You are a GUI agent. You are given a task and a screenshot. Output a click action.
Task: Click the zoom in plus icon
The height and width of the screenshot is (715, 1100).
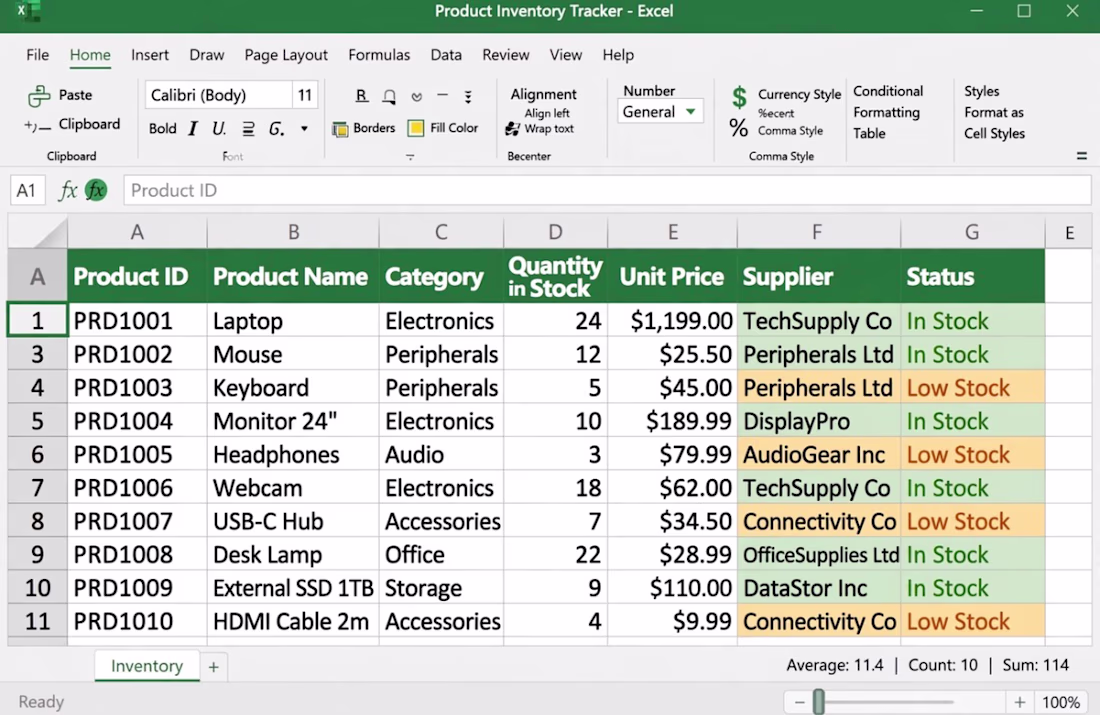click(x=1019, y=702)
